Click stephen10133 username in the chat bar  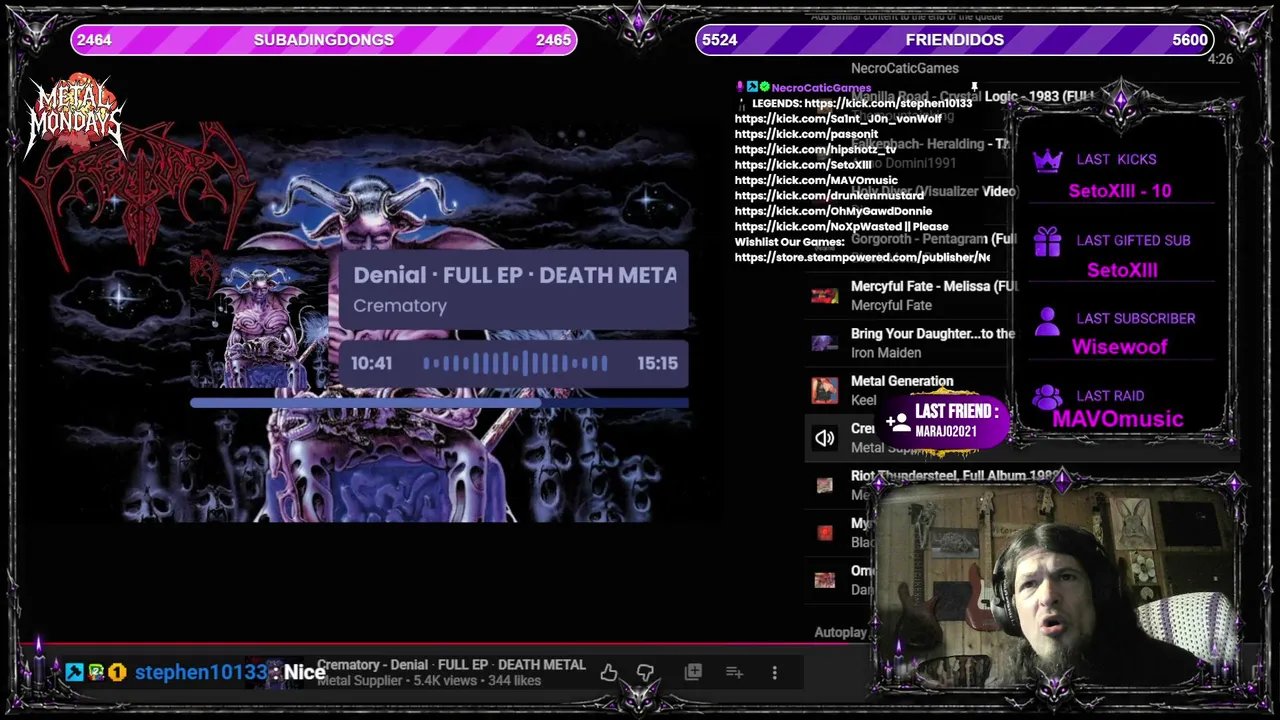pyautogui.click(x=201, y=672)
